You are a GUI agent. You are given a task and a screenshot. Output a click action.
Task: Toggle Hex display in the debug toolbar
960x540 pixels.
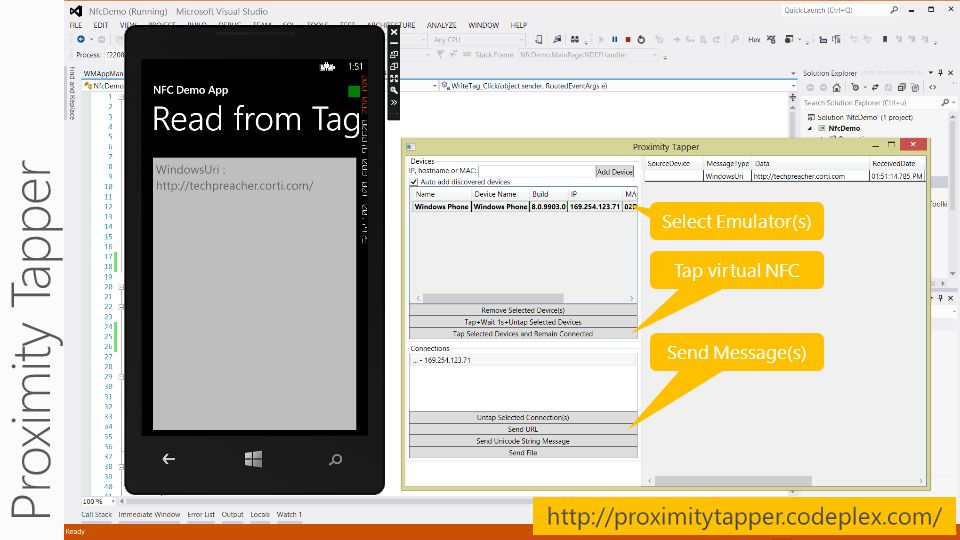tap(754, 40)
